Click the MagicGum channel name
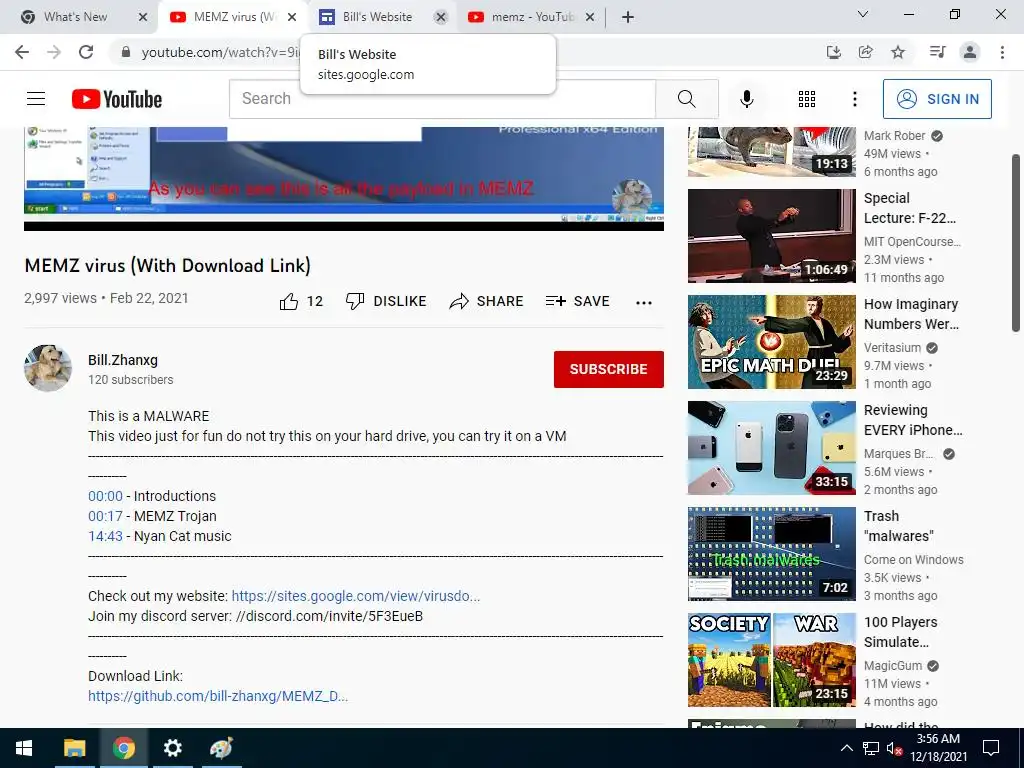The image size is (1024, 768). 893,665
